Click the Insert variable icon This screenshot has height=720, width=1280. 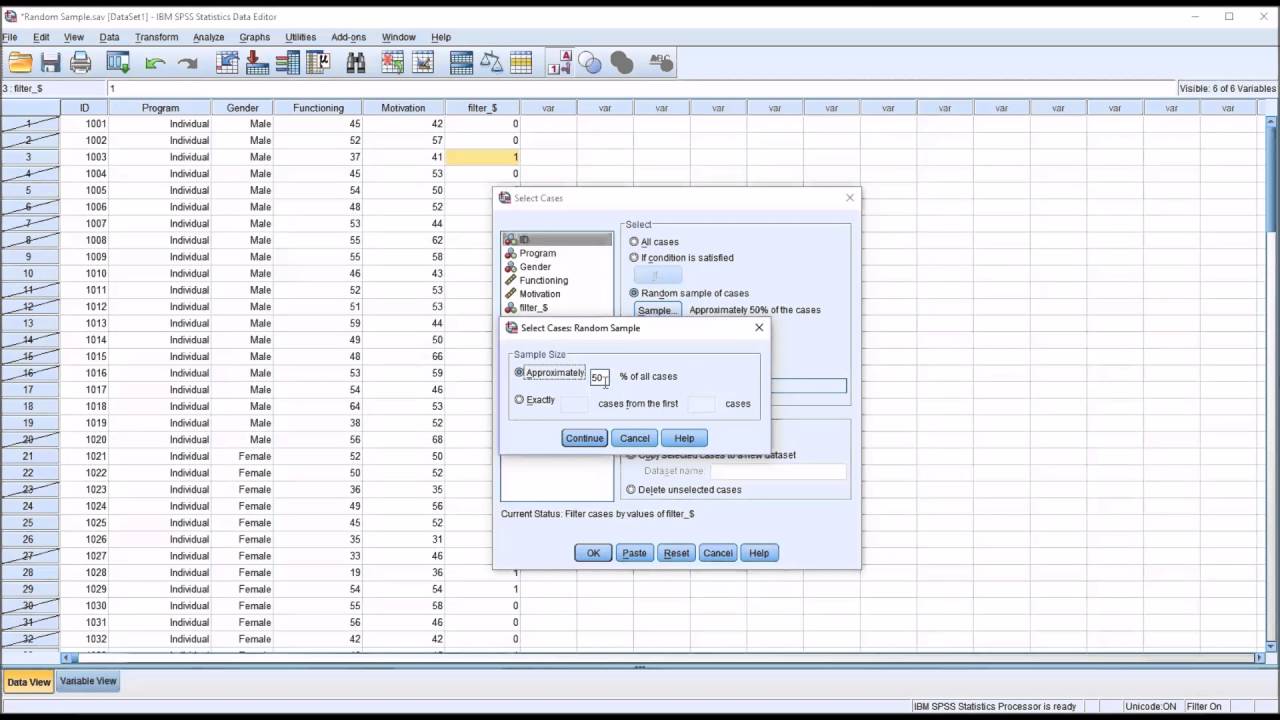pos(423,63)
